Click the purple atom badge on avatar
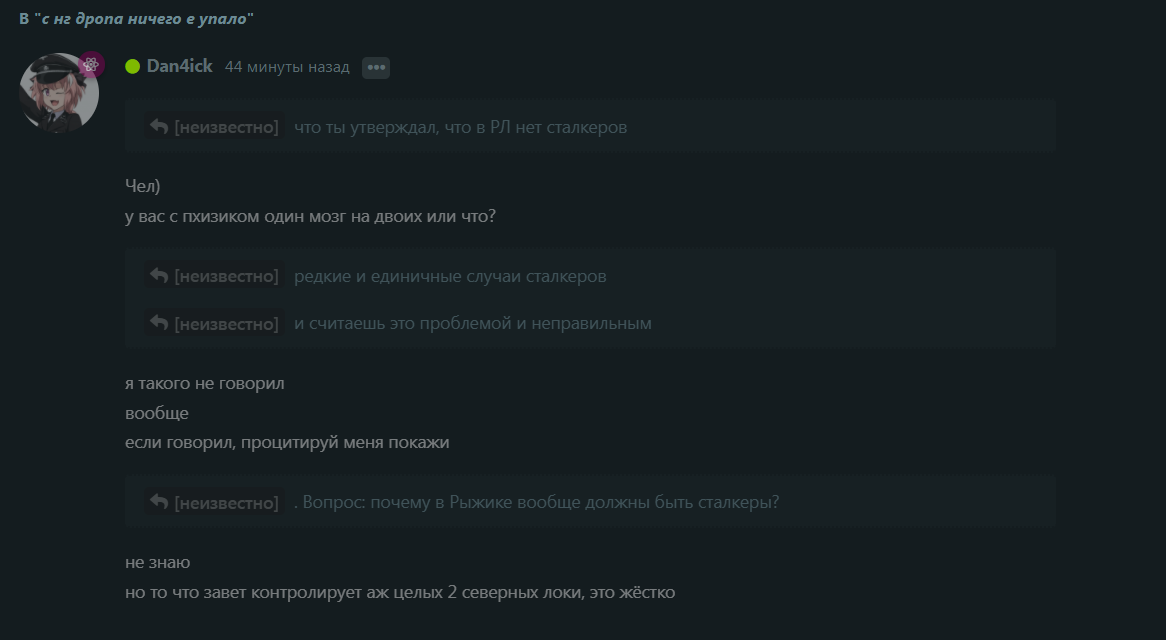 pyautogui.click(x=91, y=65)
